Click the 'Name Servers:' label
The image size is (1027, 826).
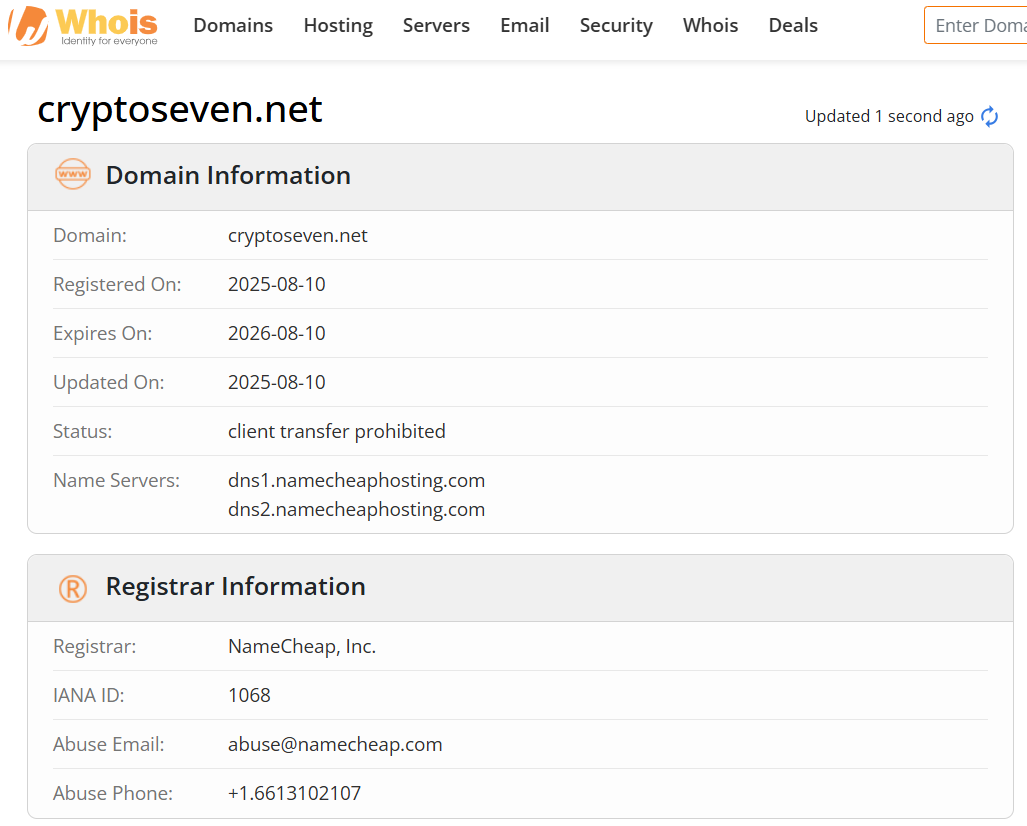pyautogui.click(x=117, y=481)
